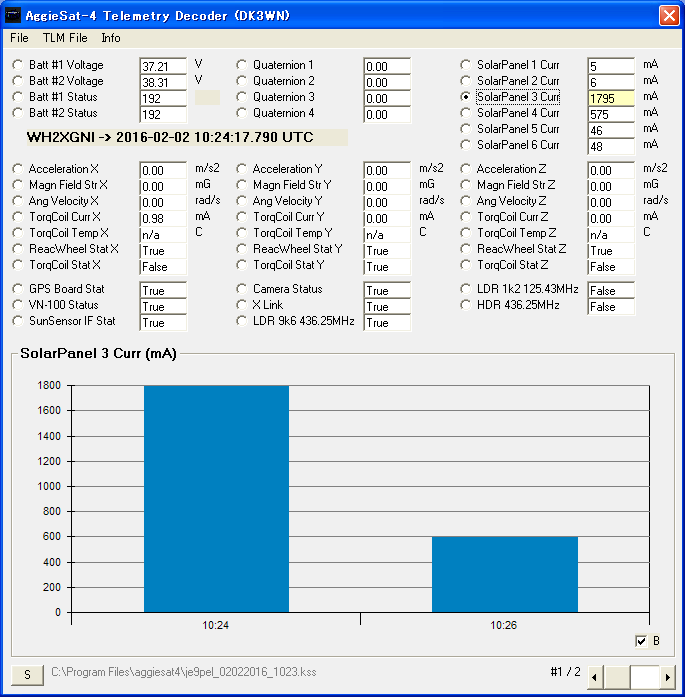Click the frame scrollbar left arrow
This screenshot has height=697, width=685.
point(595,677)
